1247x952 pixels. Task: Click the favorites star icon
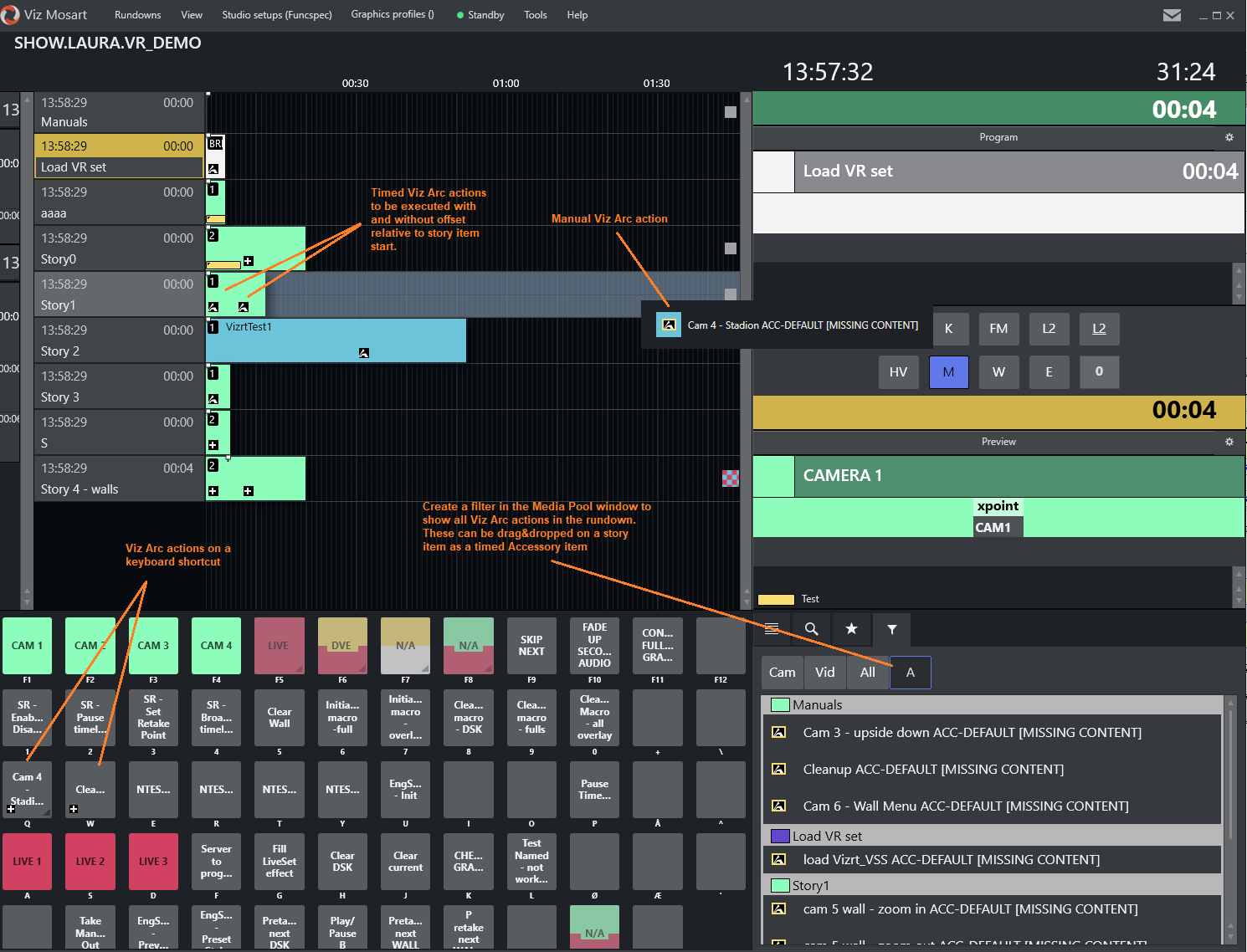click(x=851, y=629)
